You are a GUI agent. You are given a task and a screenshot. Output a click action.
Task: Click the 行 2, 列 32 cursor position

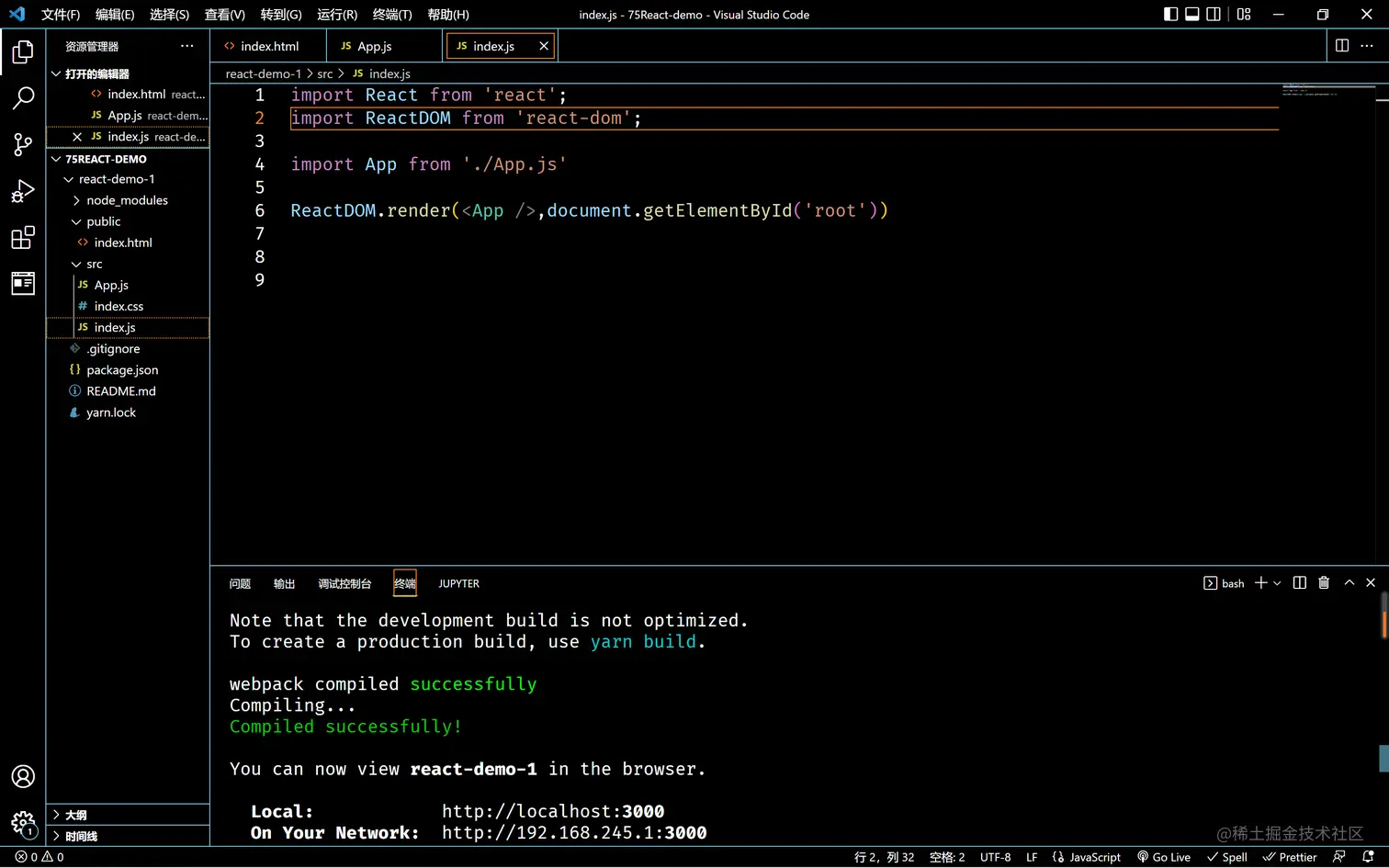point(885,857)
